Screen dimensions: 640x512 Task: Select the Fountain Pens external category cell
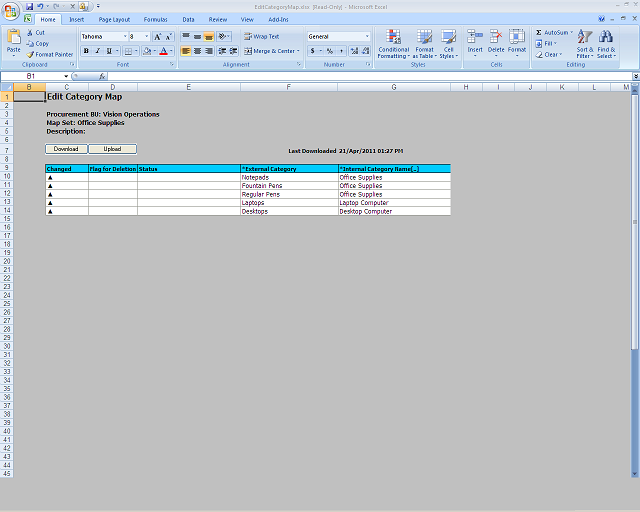[289, 186]
